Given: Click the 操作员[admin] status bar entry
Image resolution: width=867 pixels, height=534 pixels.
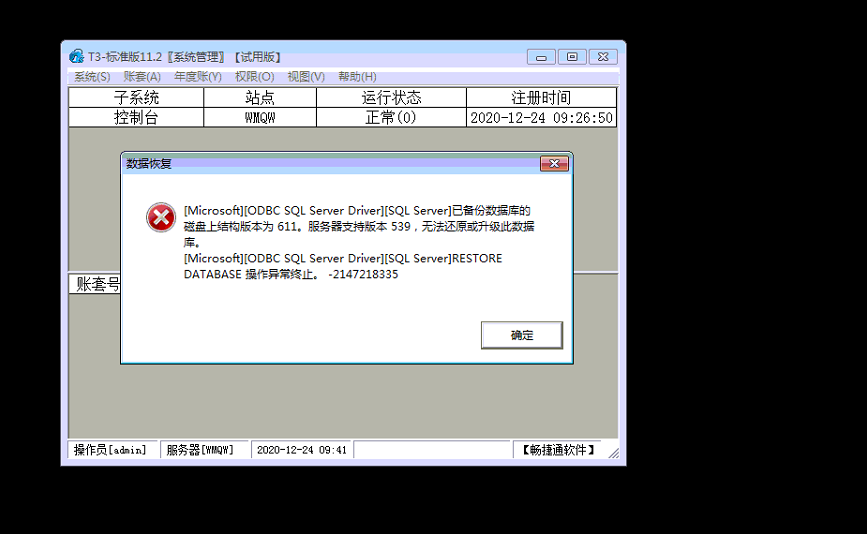Looking at the screenshot, I should tap(111, 450).
